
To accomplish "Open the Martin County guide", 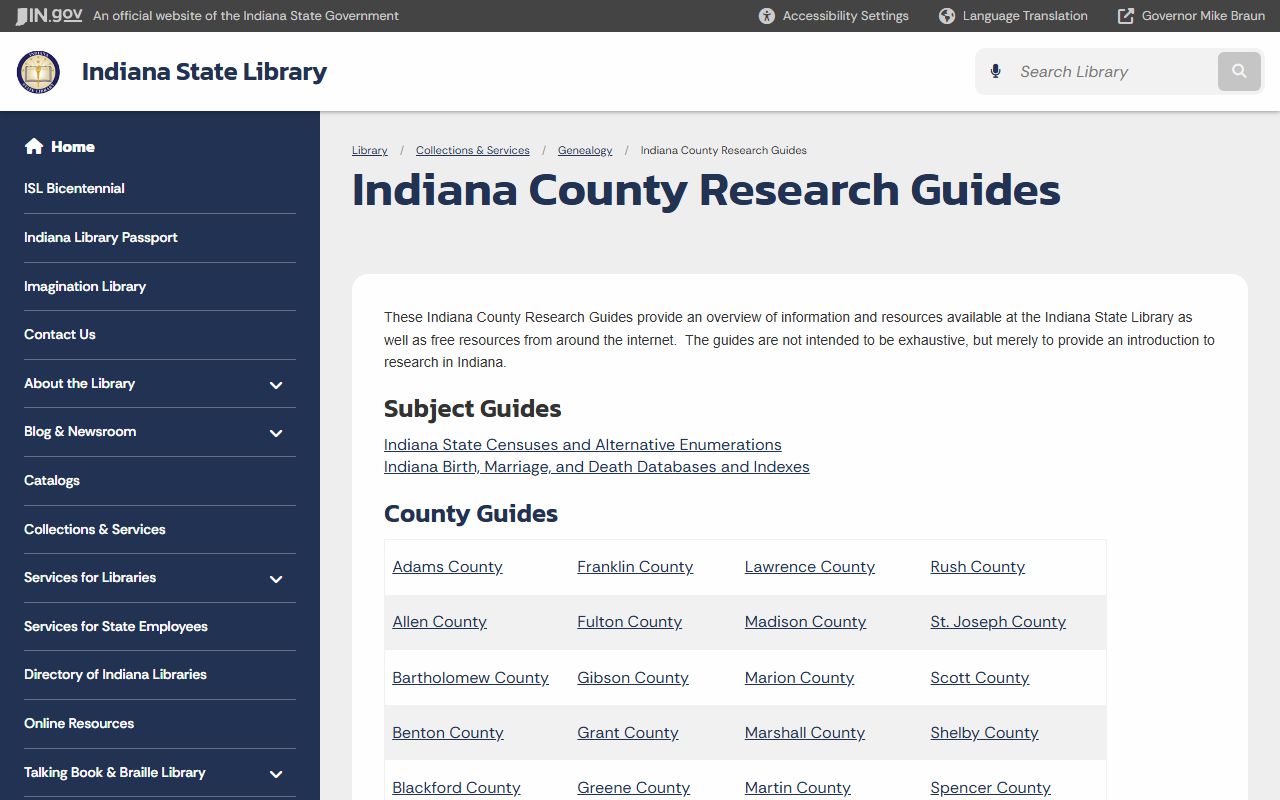I will pos(797,788).
